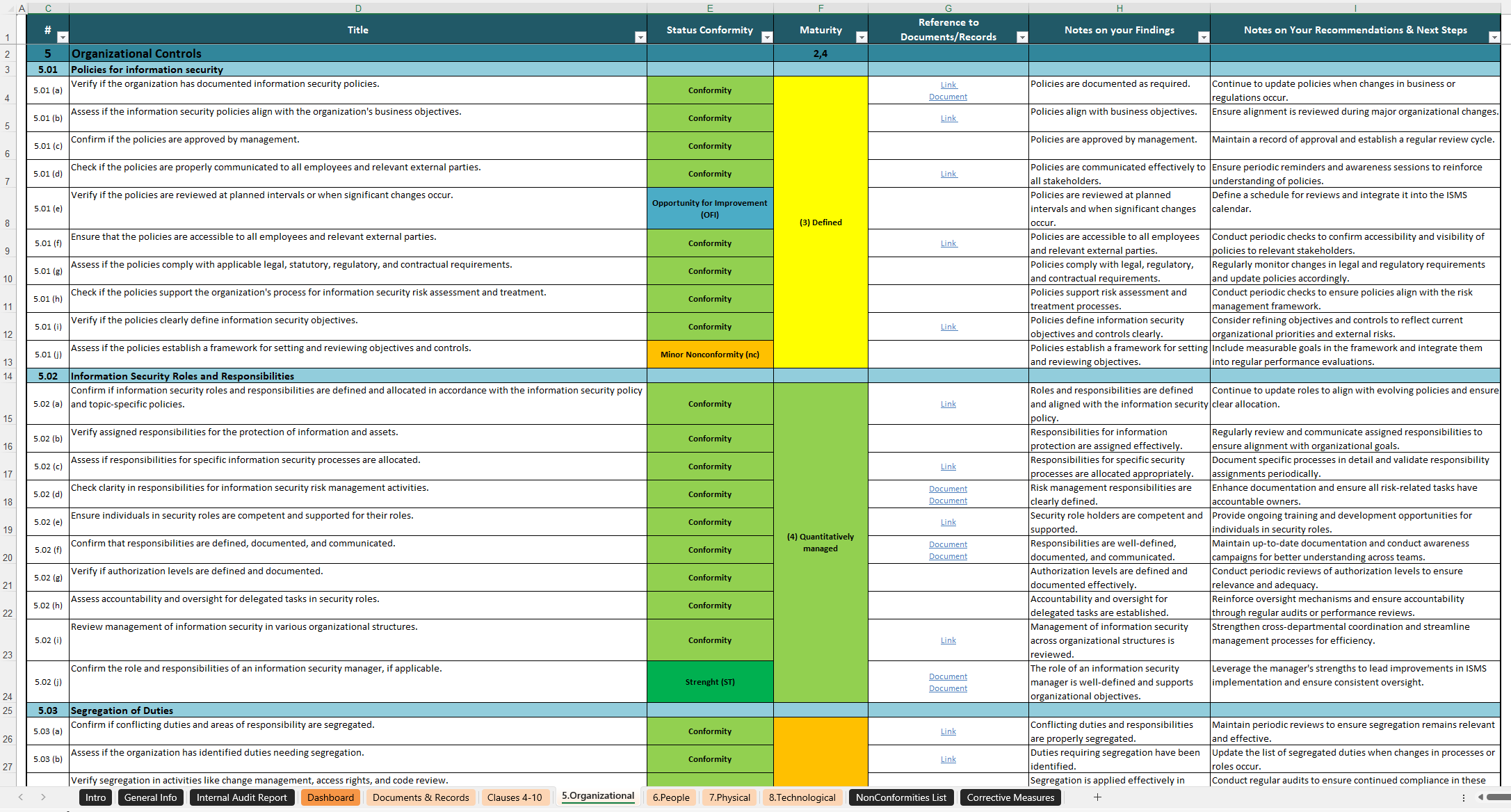Select the column D header
The width and height of the screenshot is (1511, 812).
[x=358, y=8]
